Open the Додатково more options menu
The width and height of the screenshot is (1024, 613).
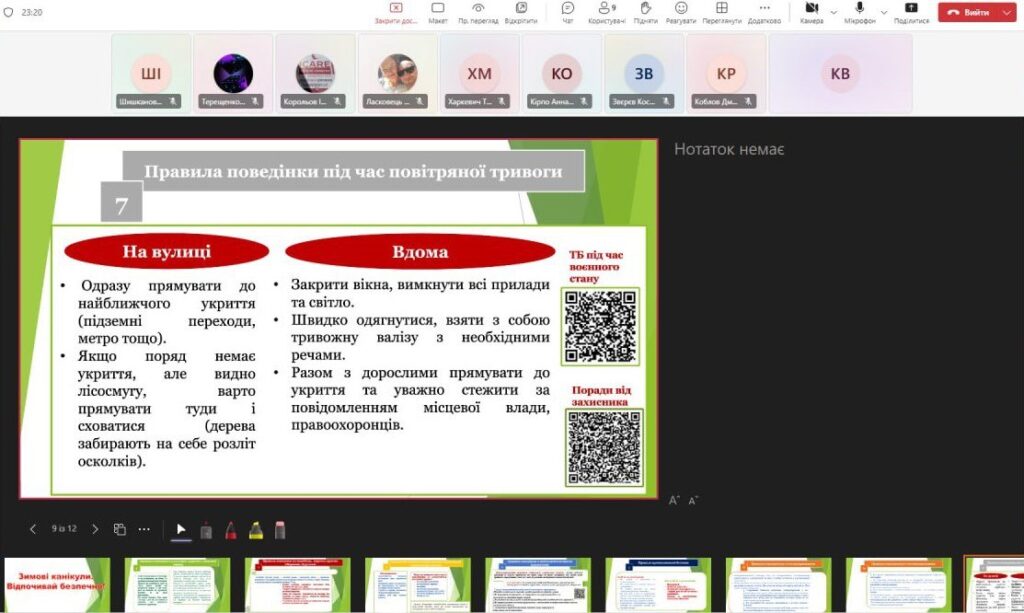tap(764, 12)
